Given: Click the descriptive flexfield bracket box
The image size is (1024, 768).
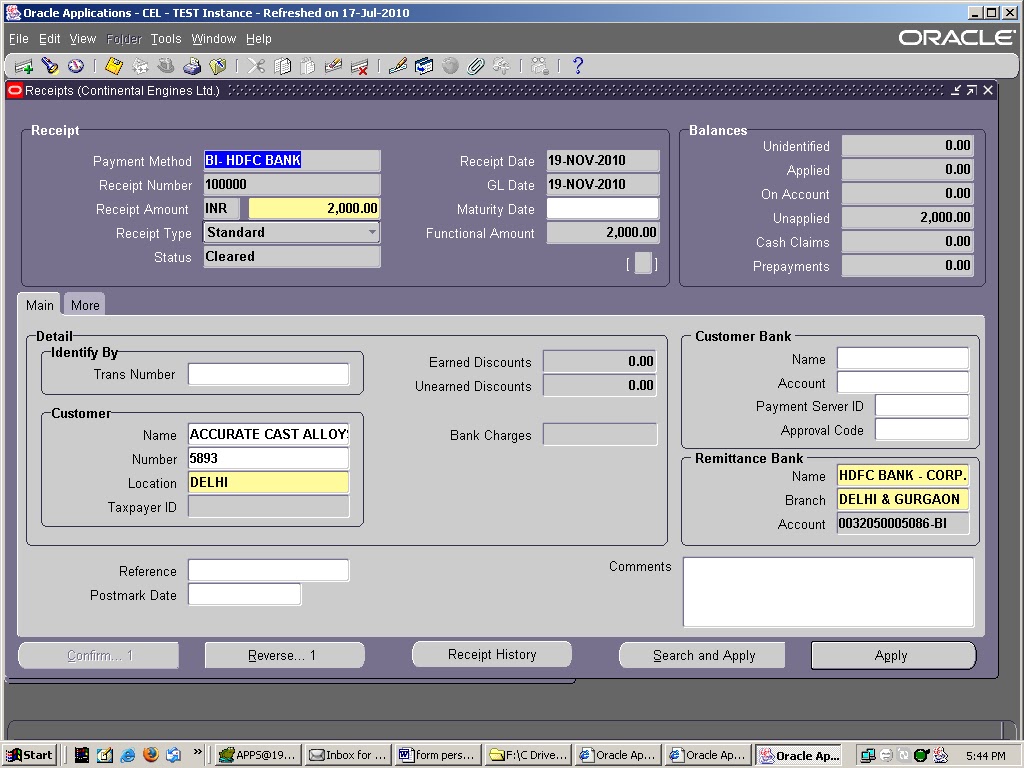Looking at the screenshot, I should [x=643, y=263].
